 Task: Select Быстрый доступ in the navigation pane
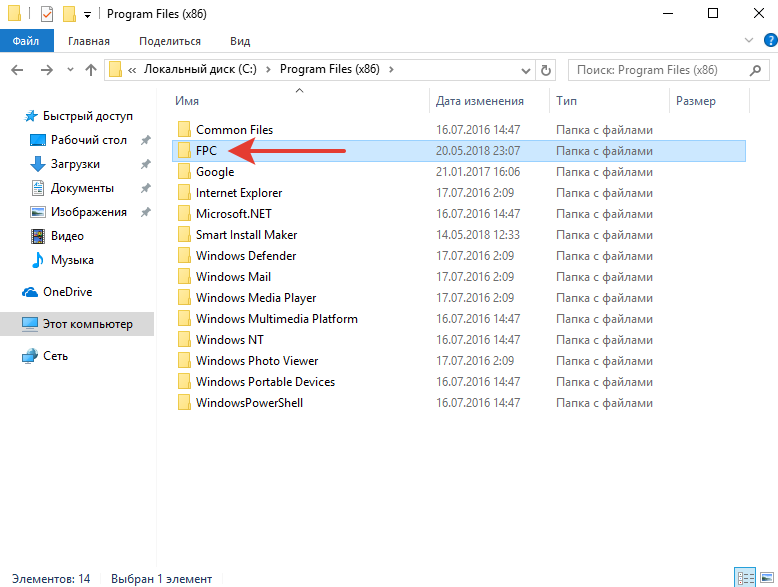coord(88,116)
